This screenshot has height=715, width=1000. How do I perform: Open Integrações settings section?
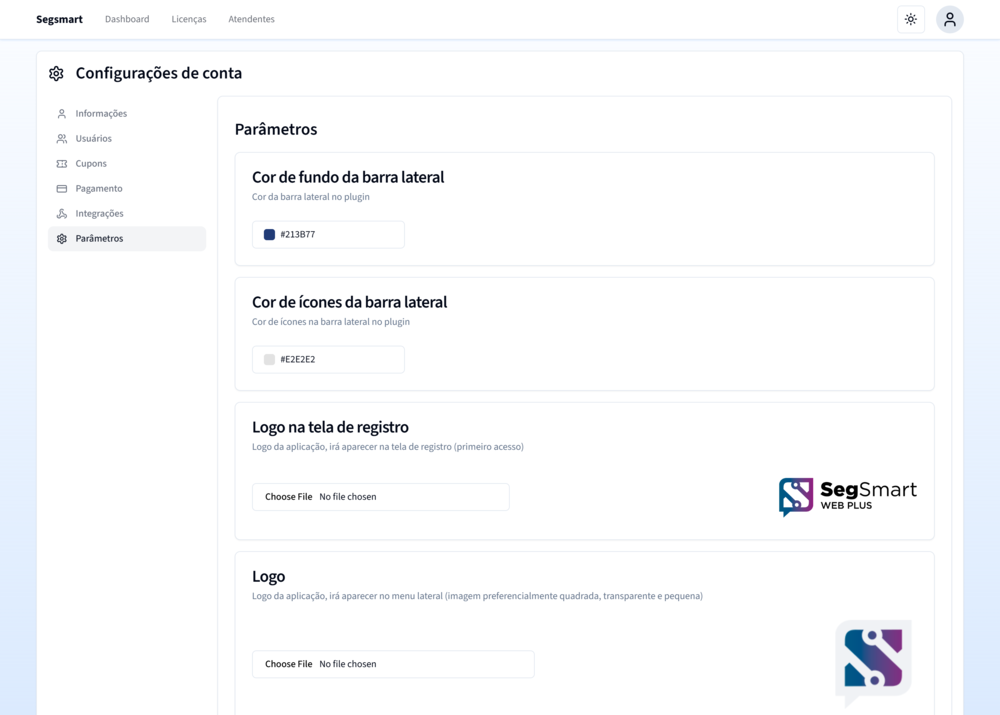click(127, 213)
